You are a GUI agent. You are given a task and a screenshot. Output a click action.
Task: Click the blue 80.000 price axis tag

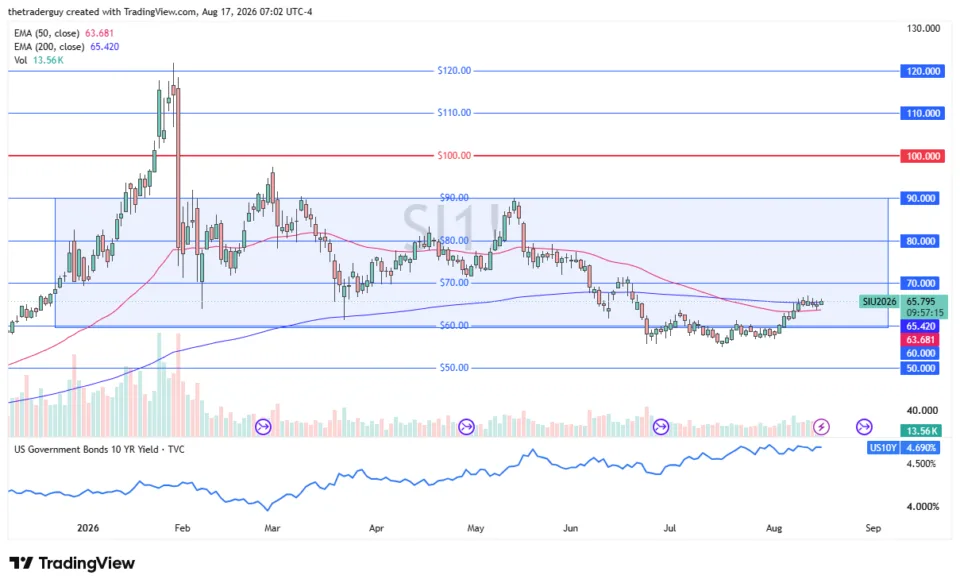pos(920,241)
